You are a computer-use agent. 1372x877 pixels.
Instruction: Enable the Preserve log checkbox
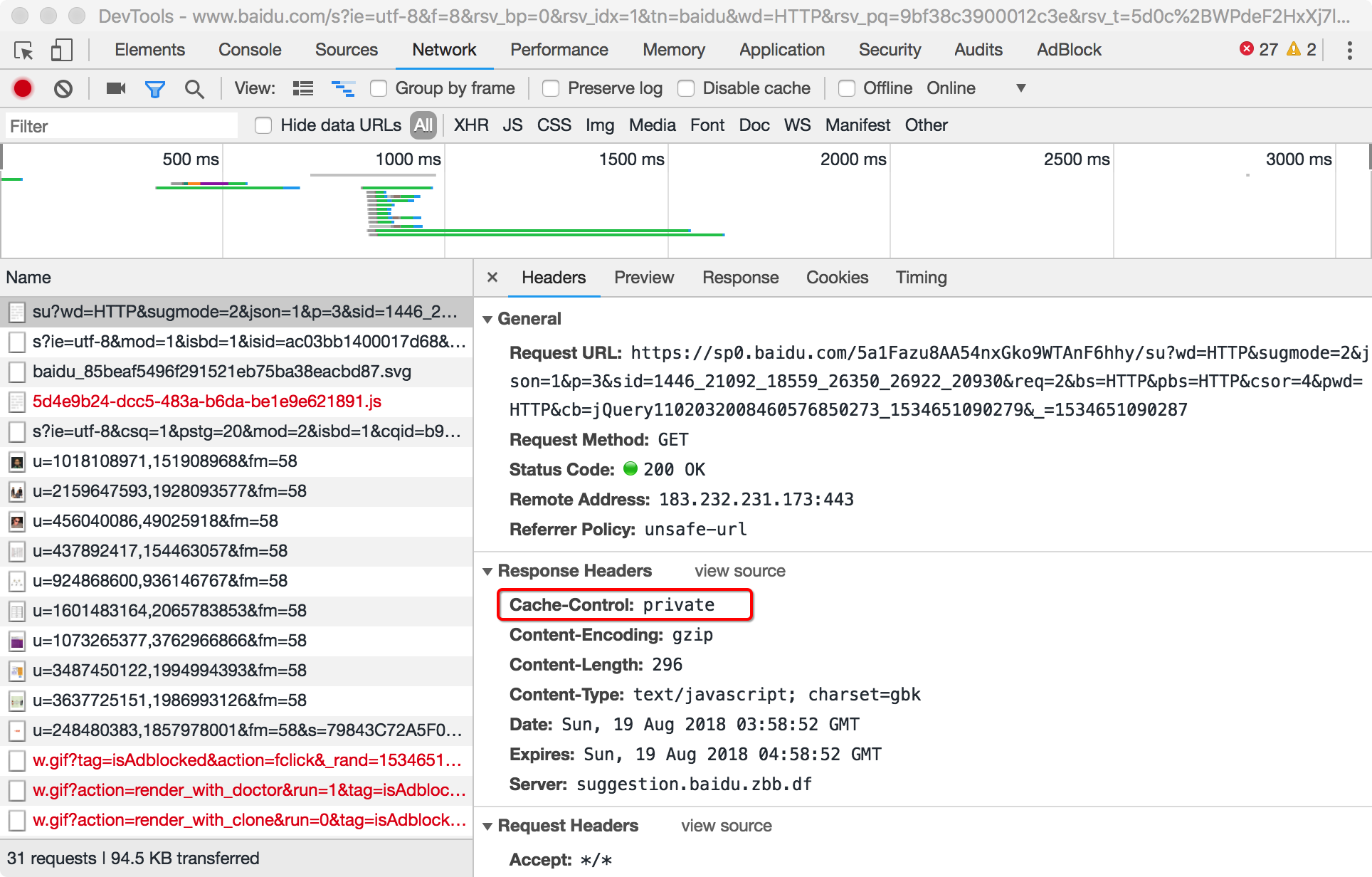551,88
